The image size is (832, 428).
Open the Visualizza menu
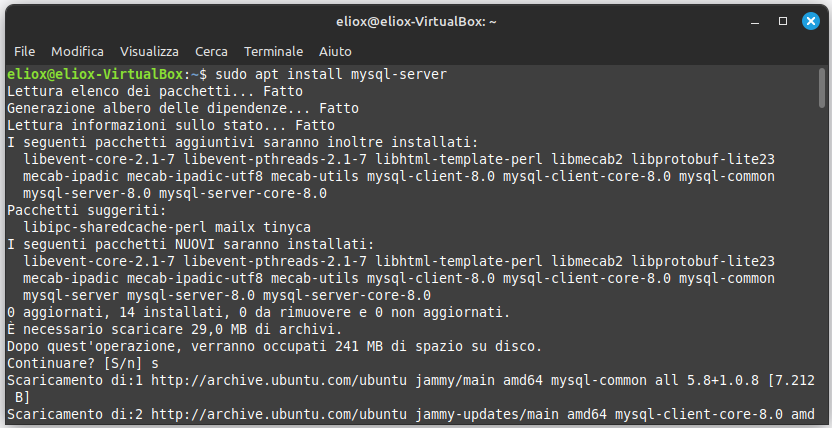(x=149, y=51)
